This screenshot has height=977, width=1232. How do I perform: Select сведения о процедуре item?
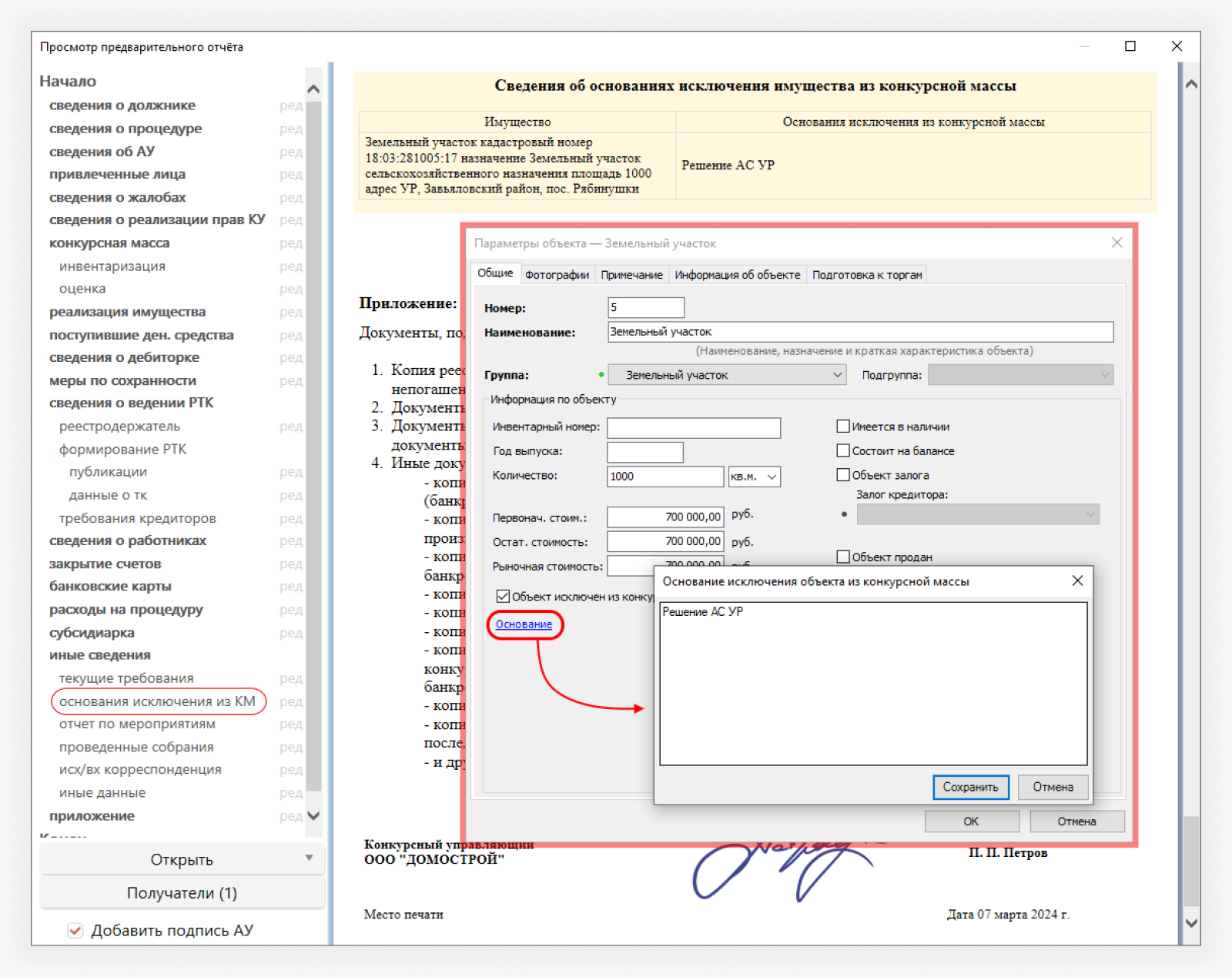click(126, 129)
